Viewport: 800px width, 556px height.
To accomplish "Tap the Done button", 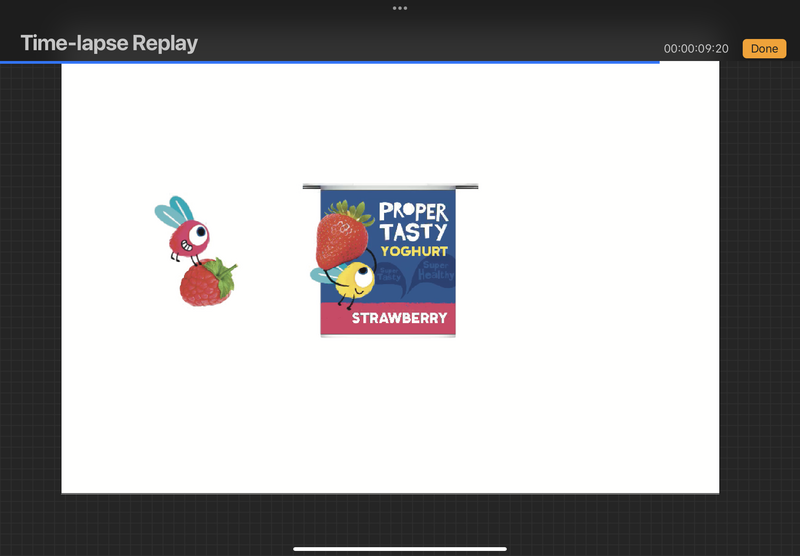I will (x=764, y=49).
